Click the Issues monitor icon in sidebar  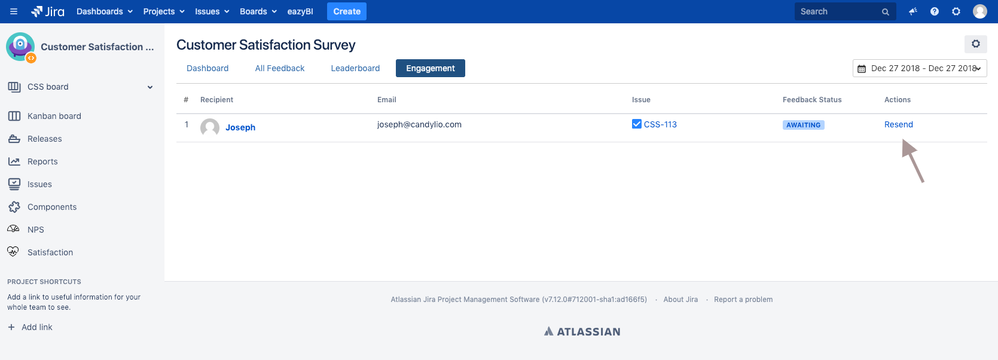(14, 184)
